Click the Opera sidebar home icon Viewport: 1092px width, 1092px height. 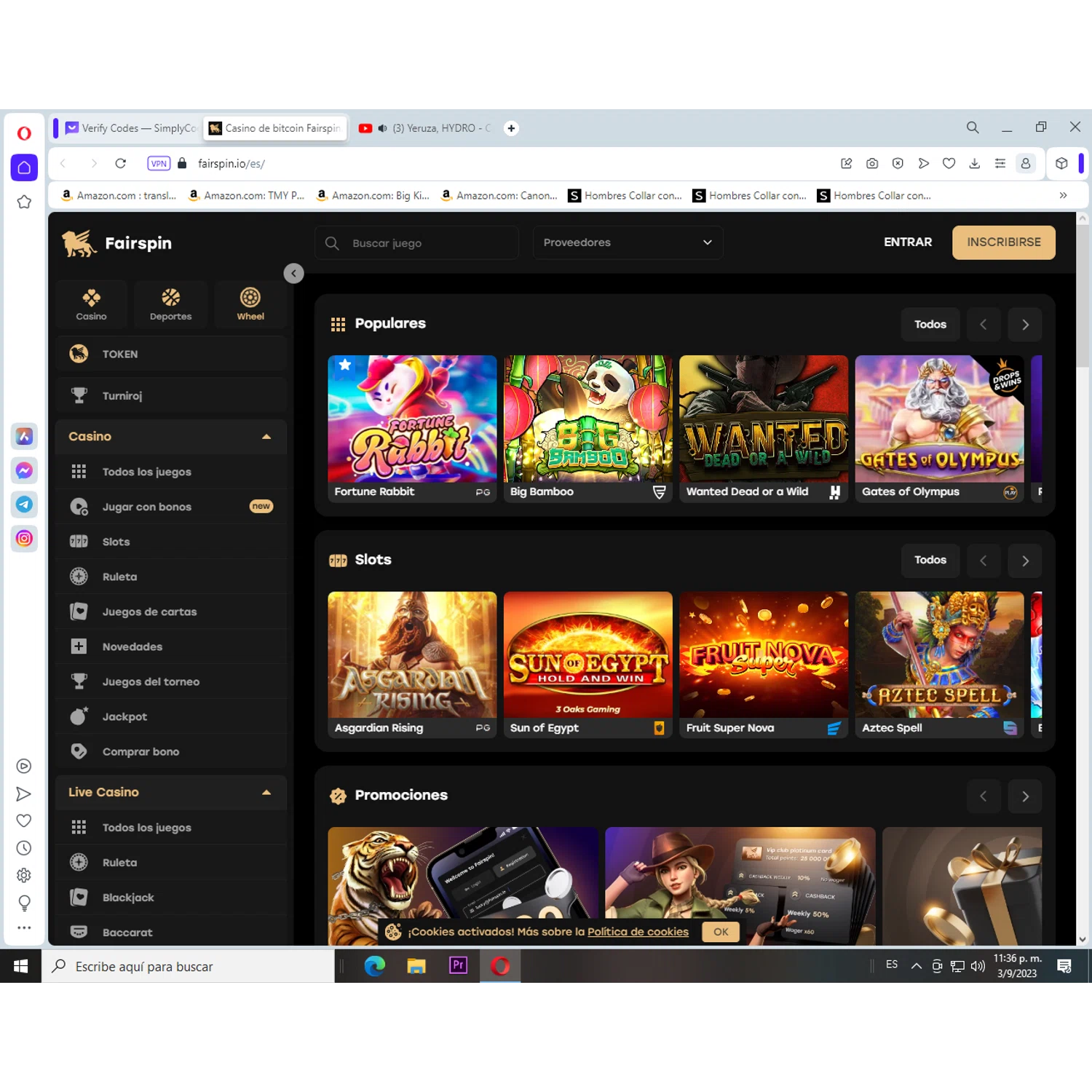coord(24,167)
